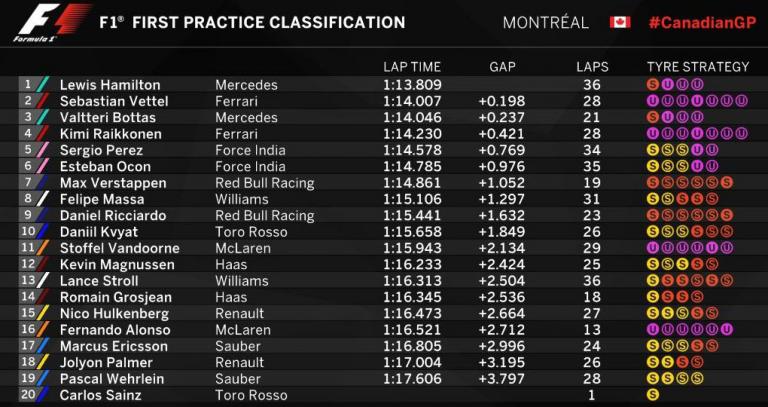This screenshot has height=407, width=768.
Task: Open the #CanadianGP hashtag
Action: pos(701,22)
